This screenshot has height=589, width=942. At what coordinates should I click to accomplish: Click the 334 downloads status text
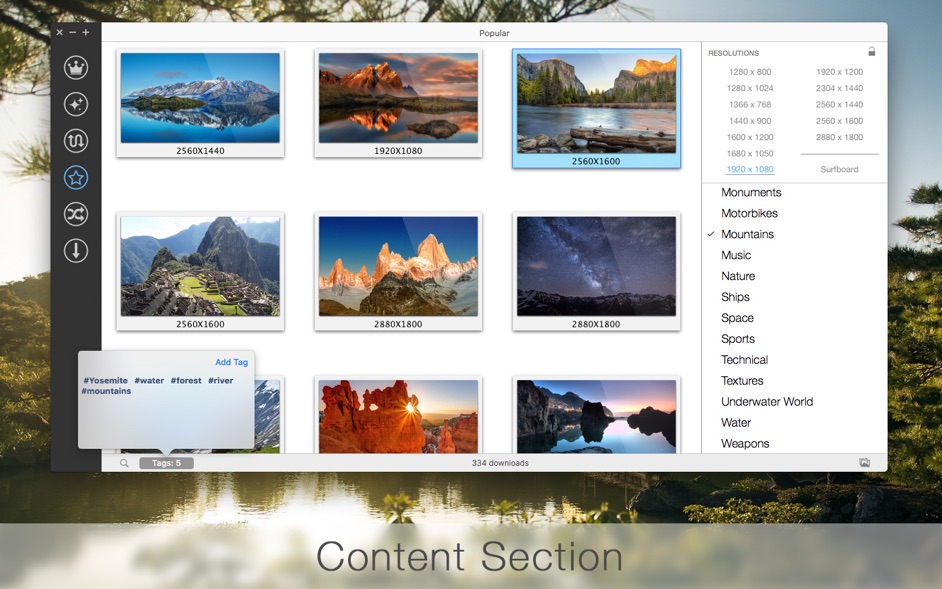tap(500, 463)
